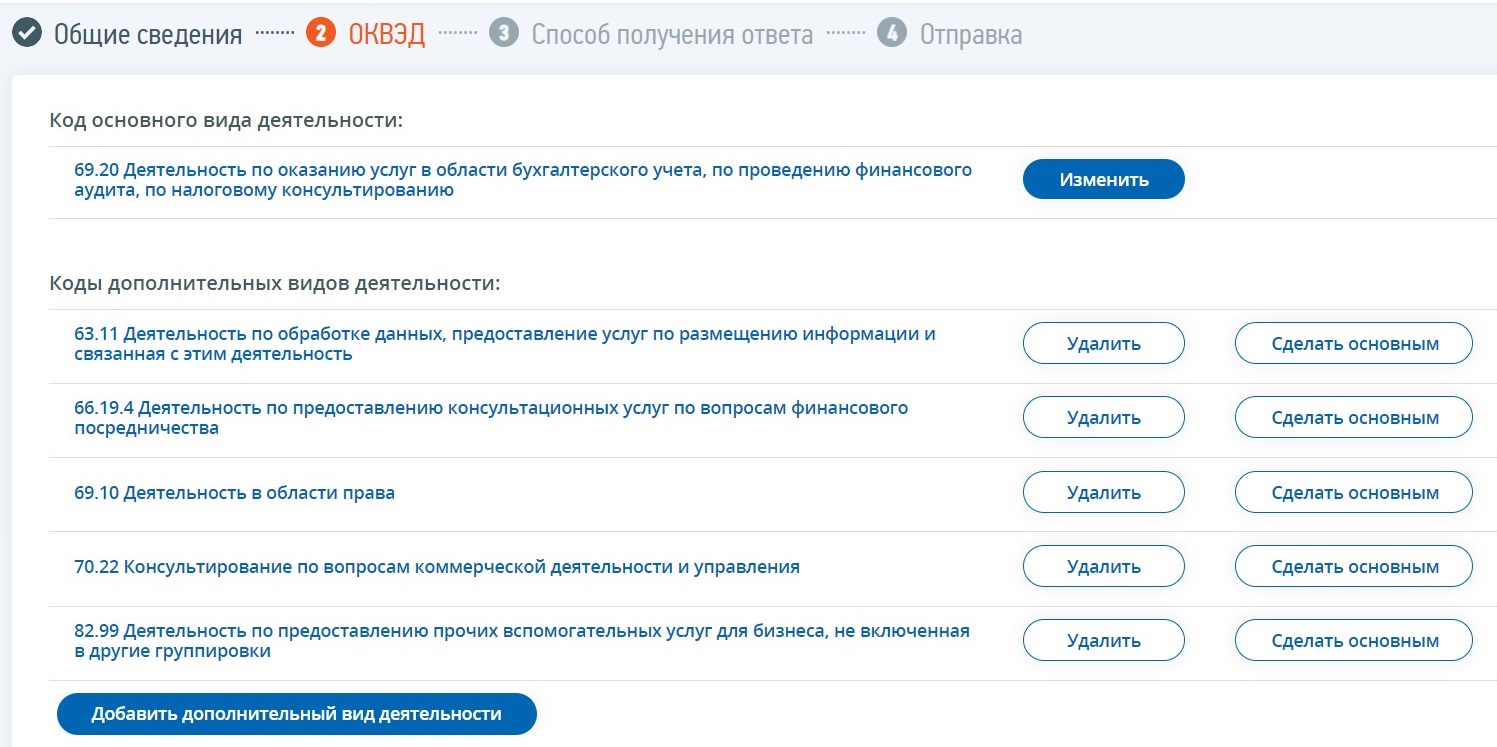Click the orange step 2 circle icon
This screenshot has width=1497, height=747.
tap(320, 33)
